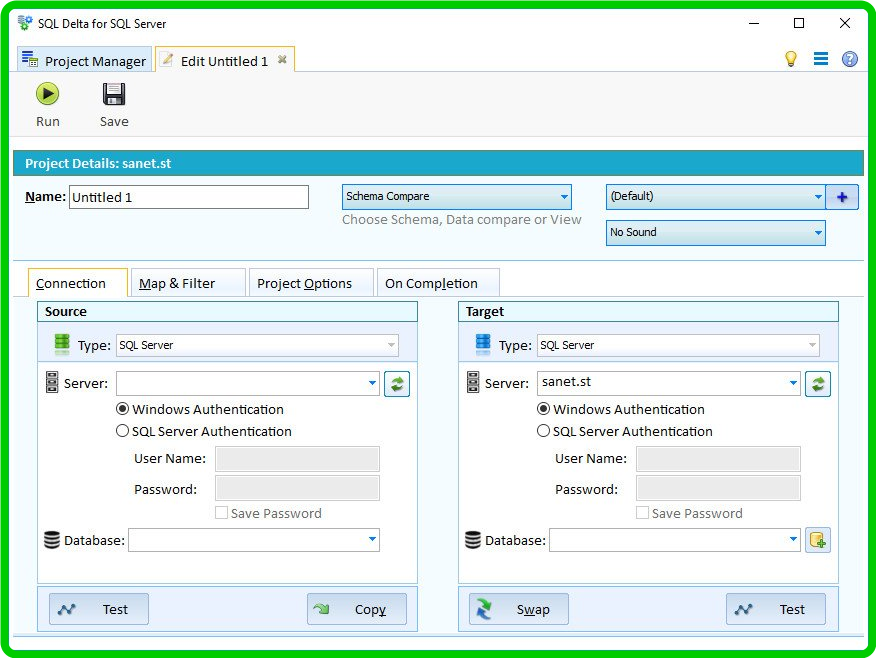Click the Target User Name field

coord(718,459)
